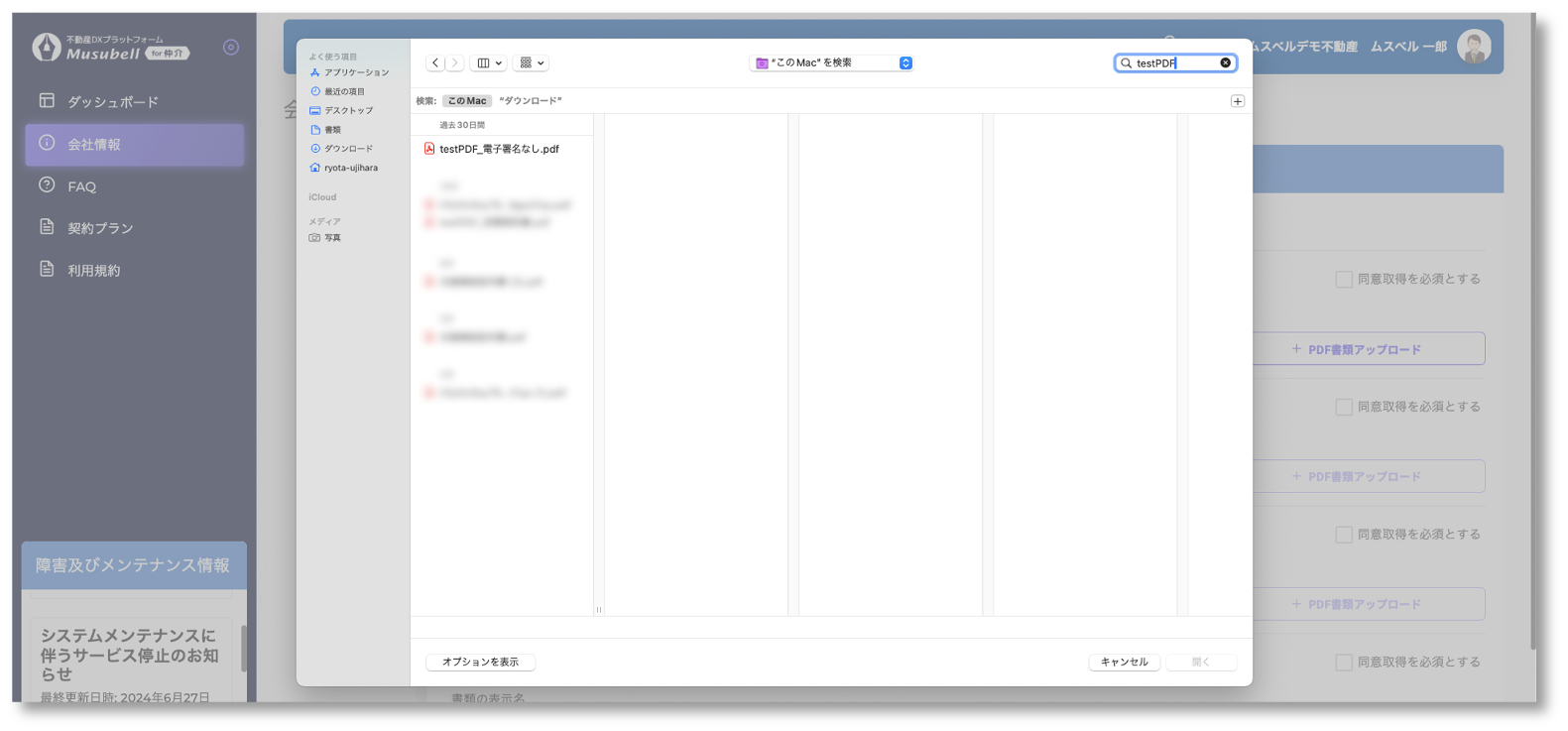Open the "このMac"を検索 location popup
This screenshot has width=1568, height=731.
[x=831, y=62]
